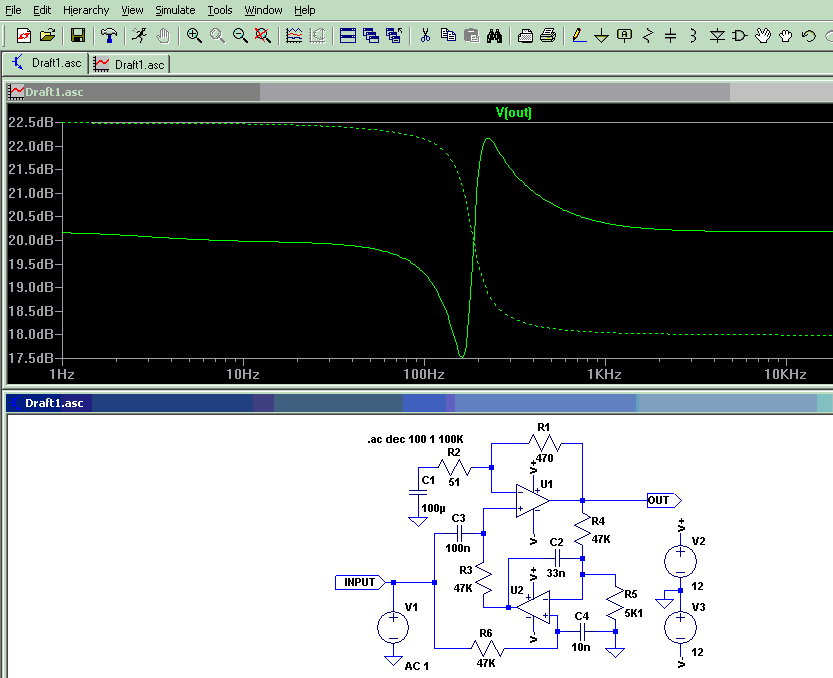Click the 10KHz frequency axis label
The image size is (833, 678).
[x=785, y=374]
